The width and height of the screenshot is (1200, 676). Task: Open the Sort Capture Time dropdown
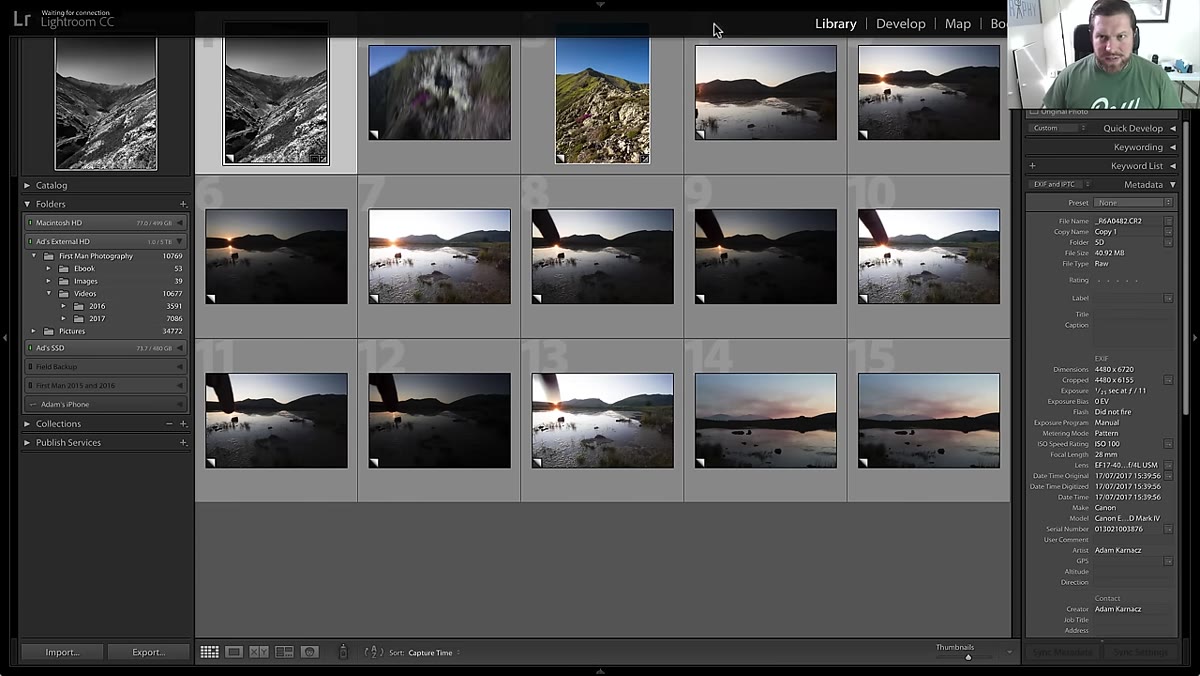[434, 653]
